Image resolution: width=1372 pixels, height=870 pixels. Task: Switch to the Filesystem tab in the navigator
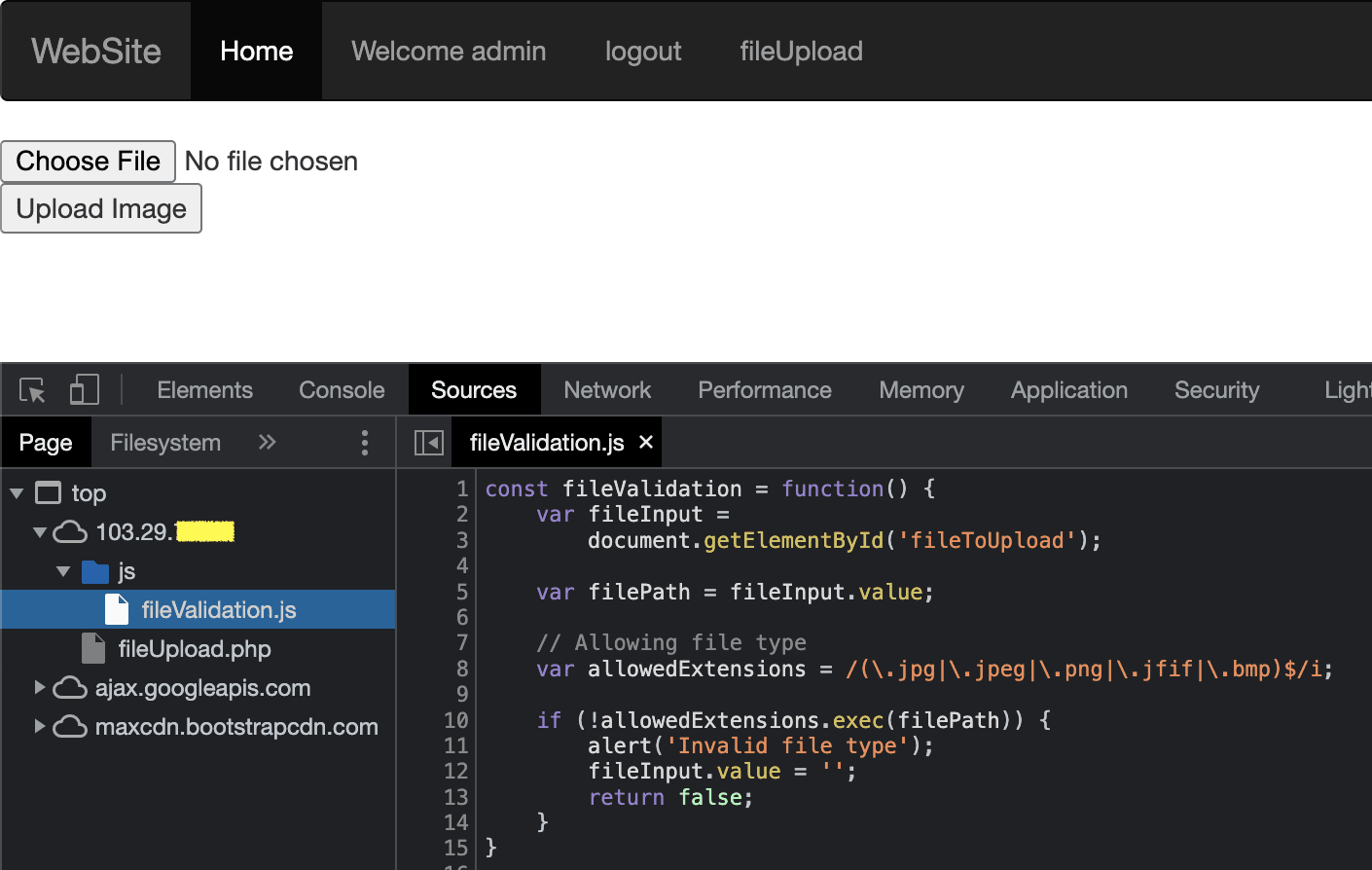164,442
